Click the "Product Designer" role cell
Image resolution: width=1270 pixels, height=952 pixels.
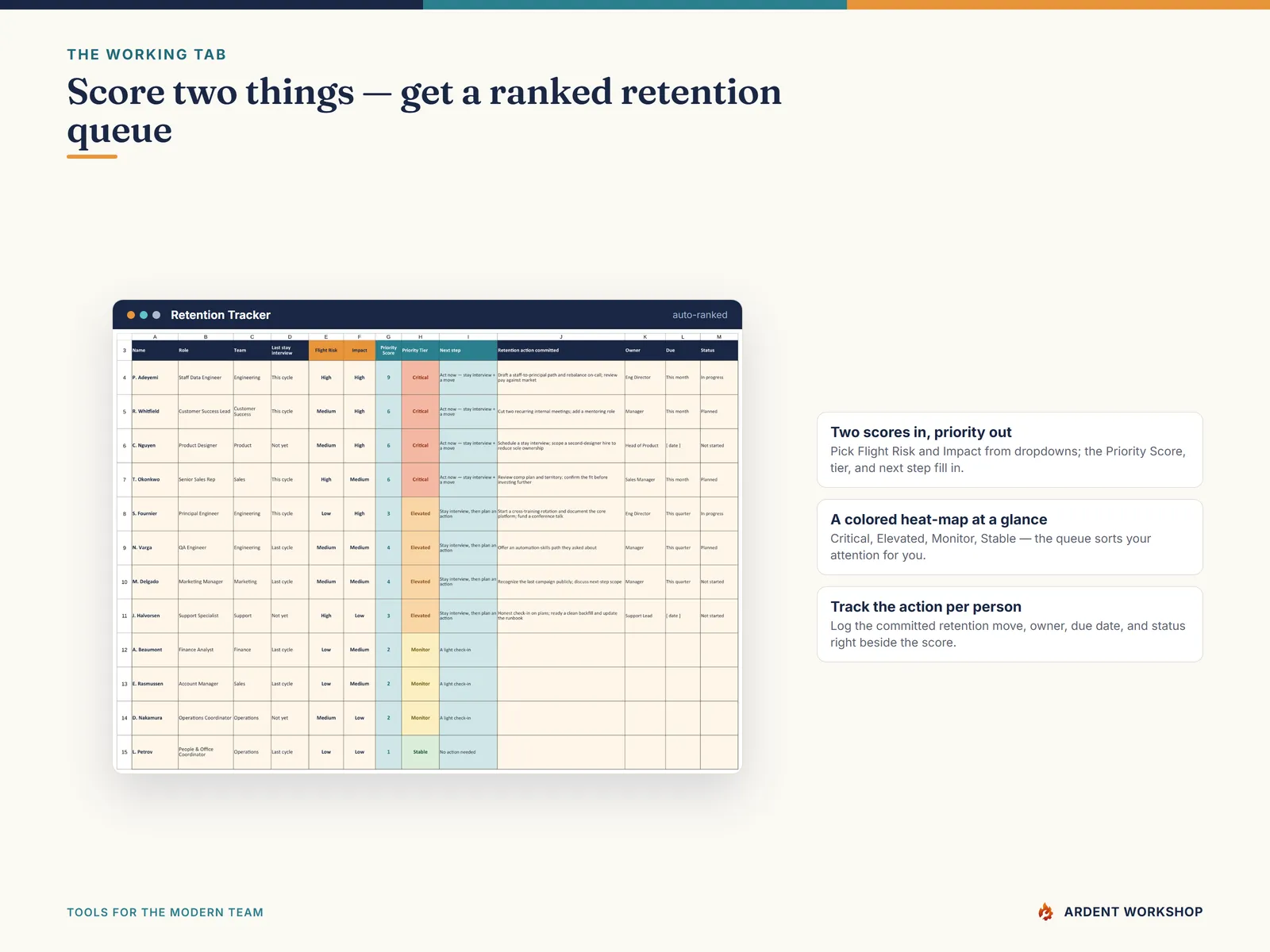coord(206,446)
